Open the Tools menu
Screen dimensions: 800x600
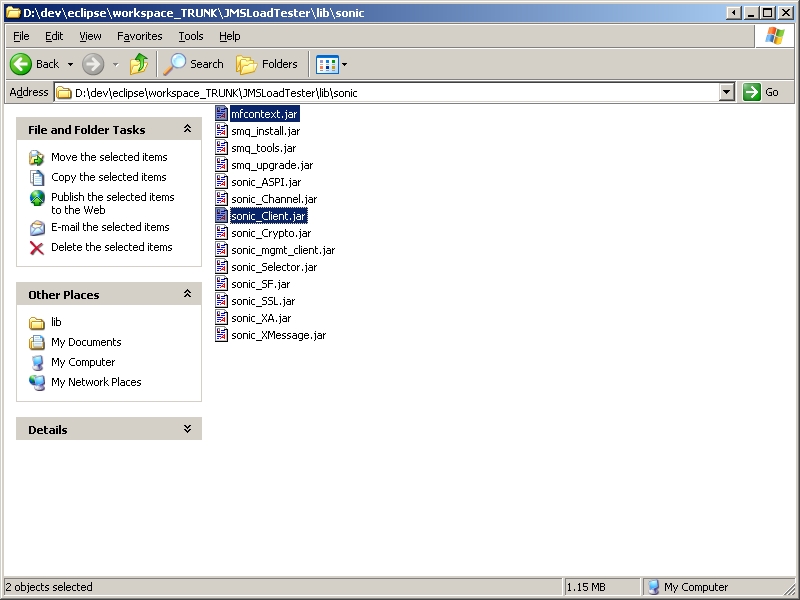pos(191,36)
